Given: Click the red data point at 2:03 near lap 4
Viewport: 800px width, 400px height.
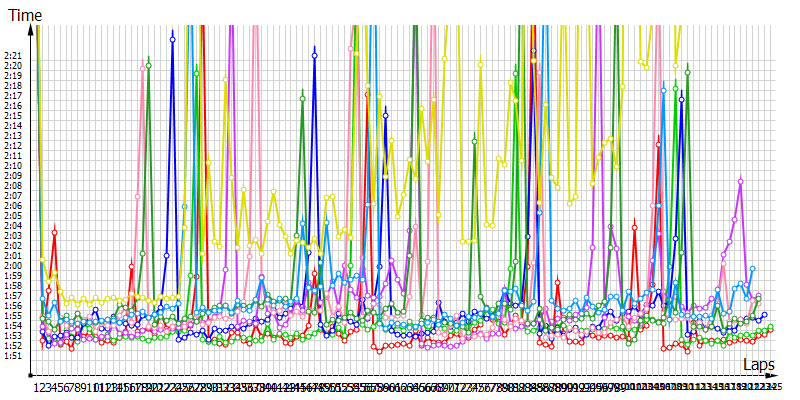Looking at the screenshot, I should coord(54,232).
